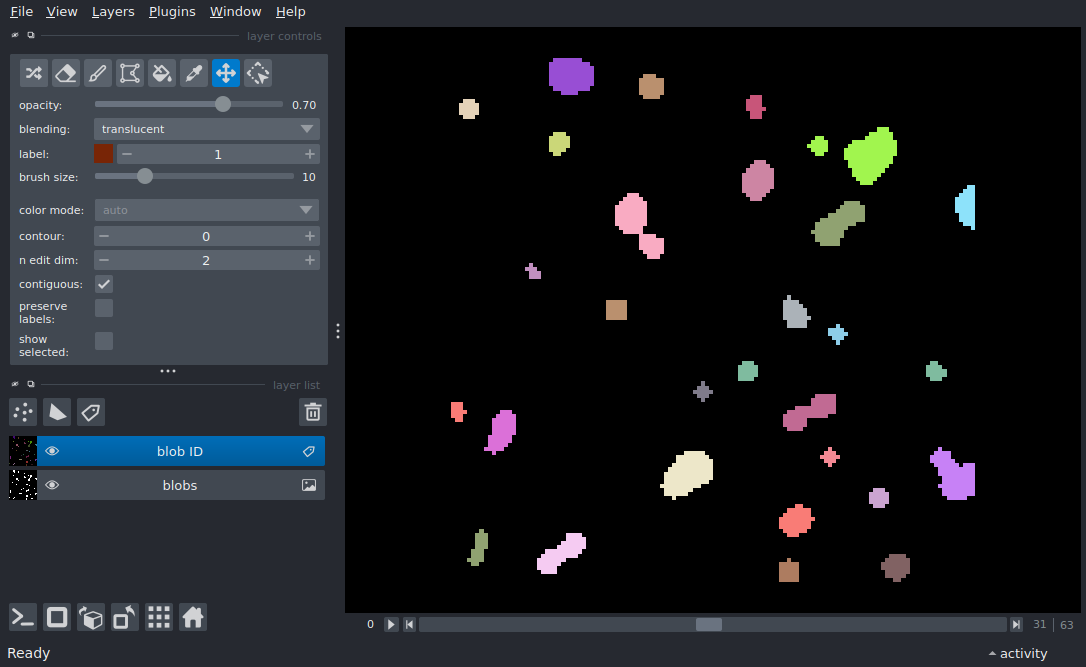1086x667 pixels.
Task: Click the shuffle colors tool
Action: click(x=34, y=73)
